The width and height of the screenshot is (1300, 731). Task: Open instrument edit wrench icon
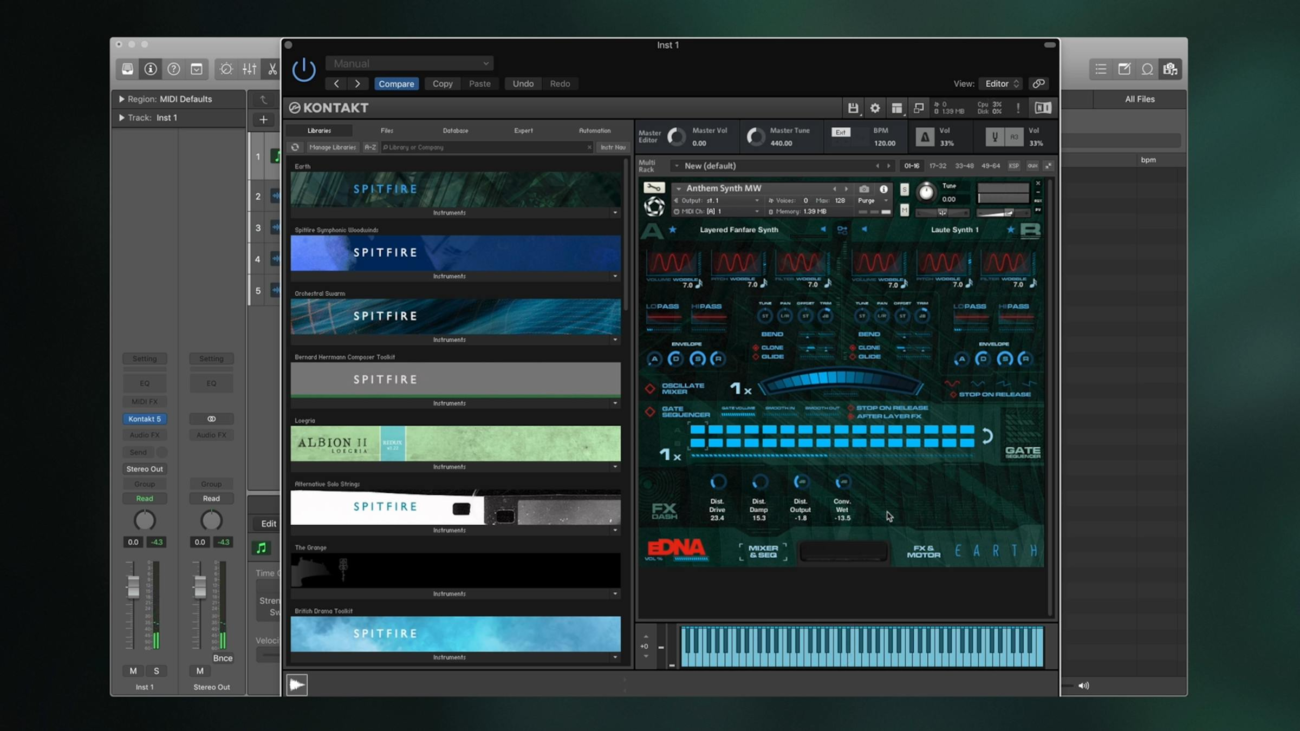653,188
